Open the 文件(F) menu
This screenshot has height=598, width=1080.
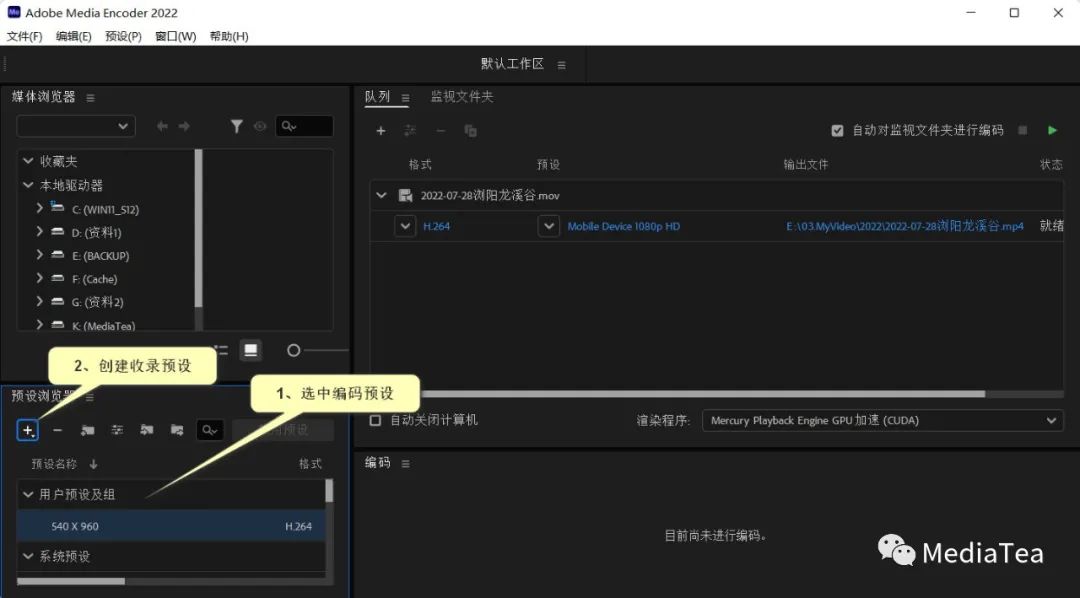[x=24, y=37]
